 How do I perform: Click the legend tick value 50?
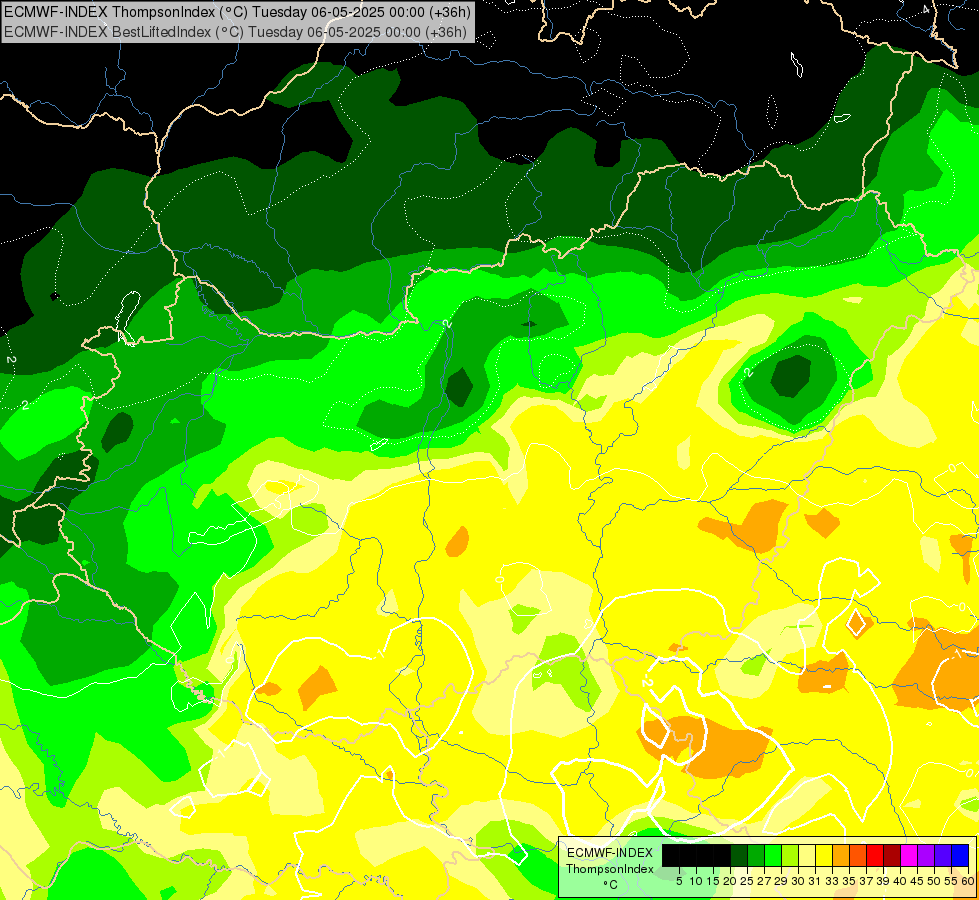click(x=935, y=881)
